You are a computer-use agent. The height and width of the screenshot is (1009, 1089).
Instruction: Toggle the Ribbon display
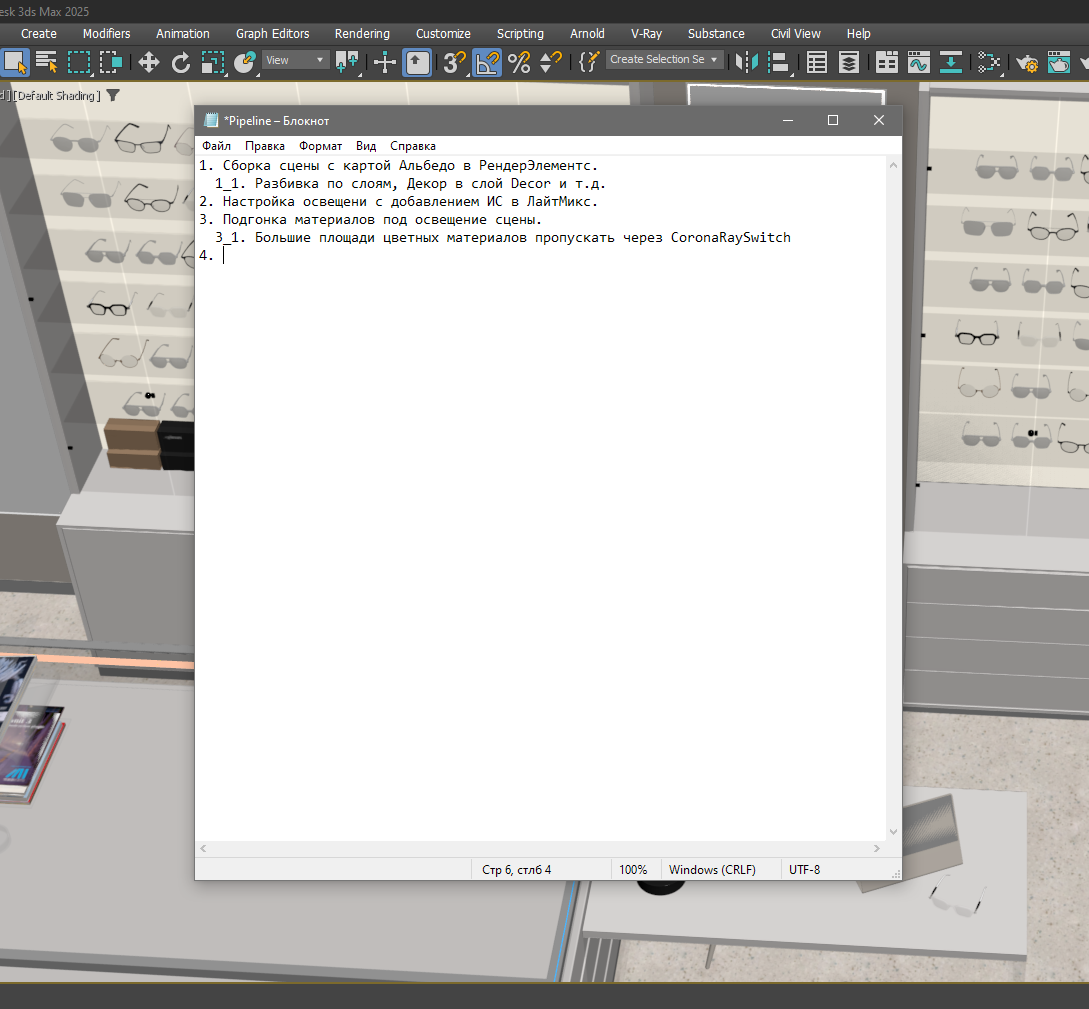[x=886, y=62]
